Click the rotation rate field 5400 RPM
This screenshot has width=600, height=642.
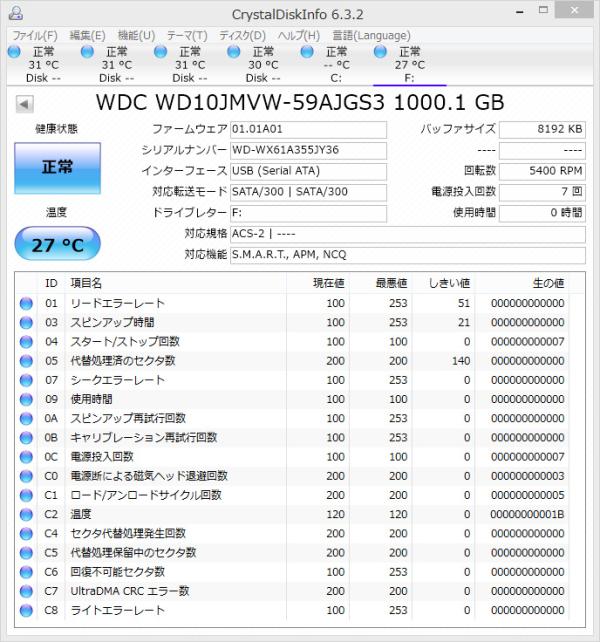pos(542,171)
